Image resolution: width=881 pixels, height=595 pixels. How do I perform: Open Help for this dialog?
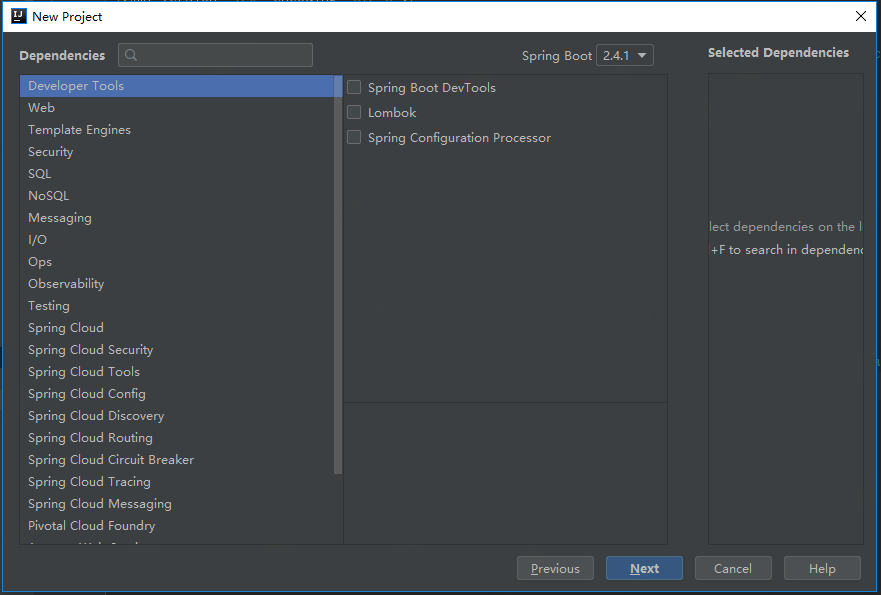click(822, 568)
